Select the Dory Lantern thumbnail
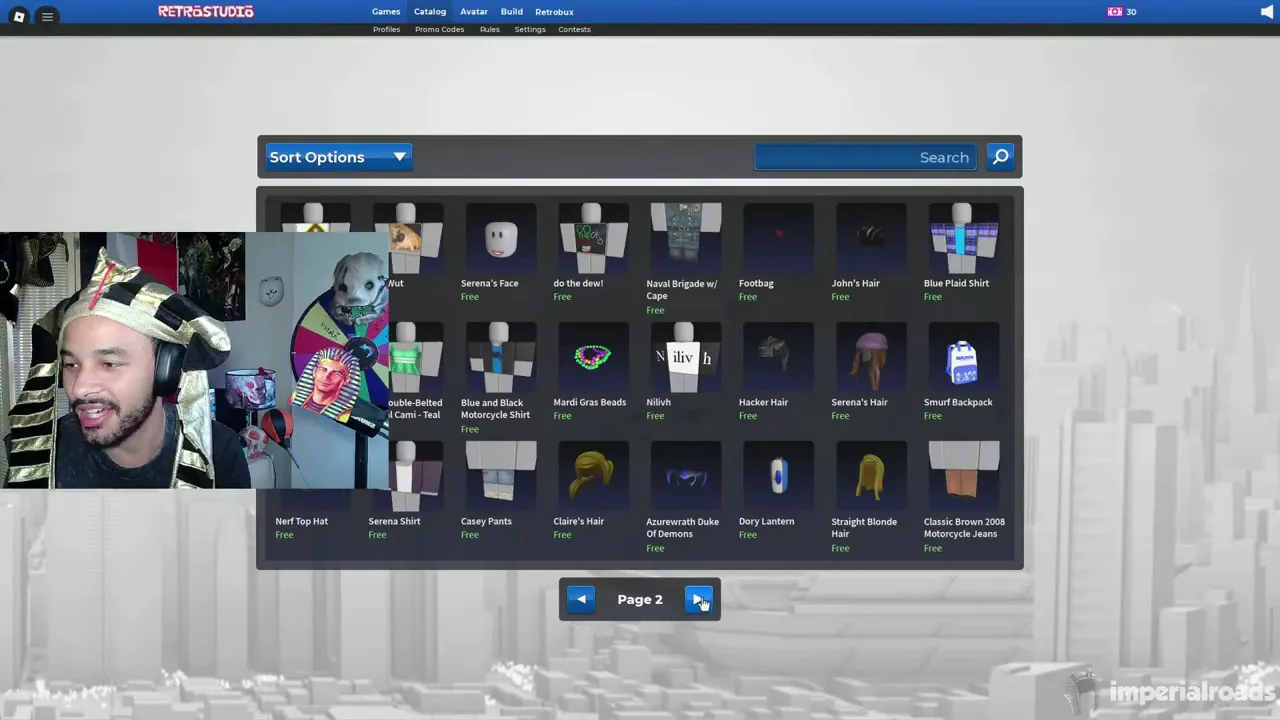 [778, 476]
